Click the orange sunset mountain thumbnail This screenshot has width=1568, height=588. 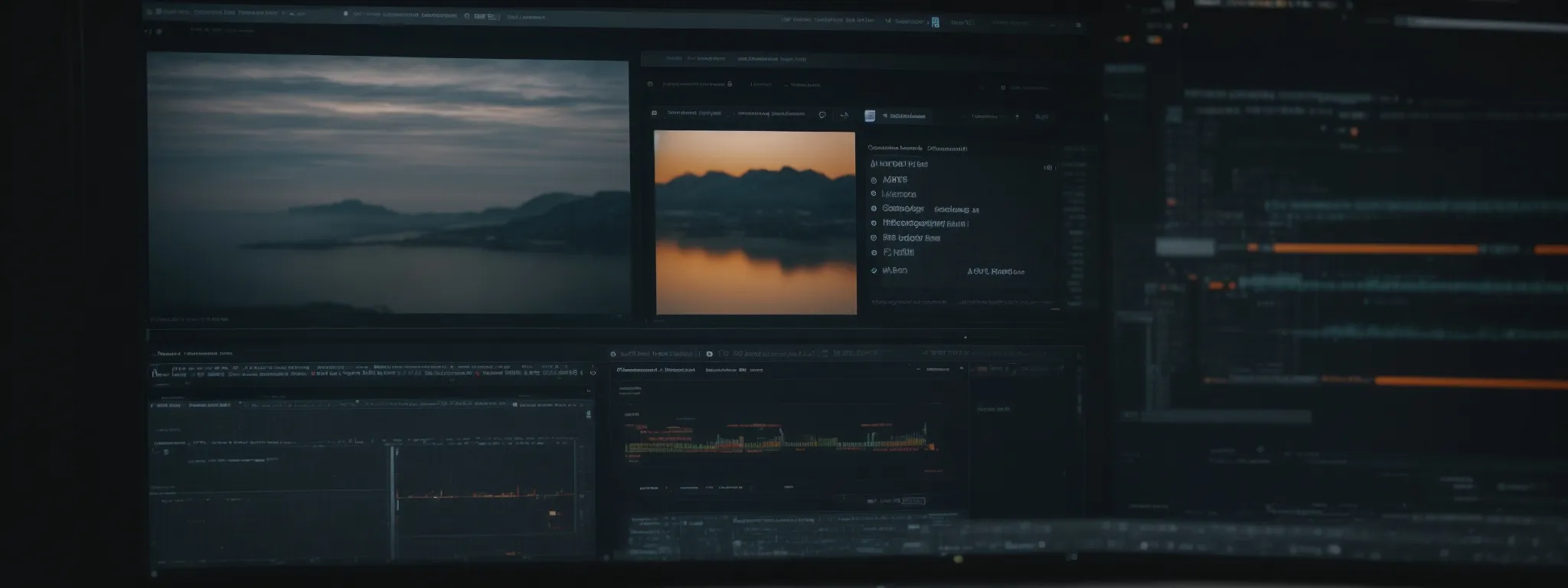[755, 222]
